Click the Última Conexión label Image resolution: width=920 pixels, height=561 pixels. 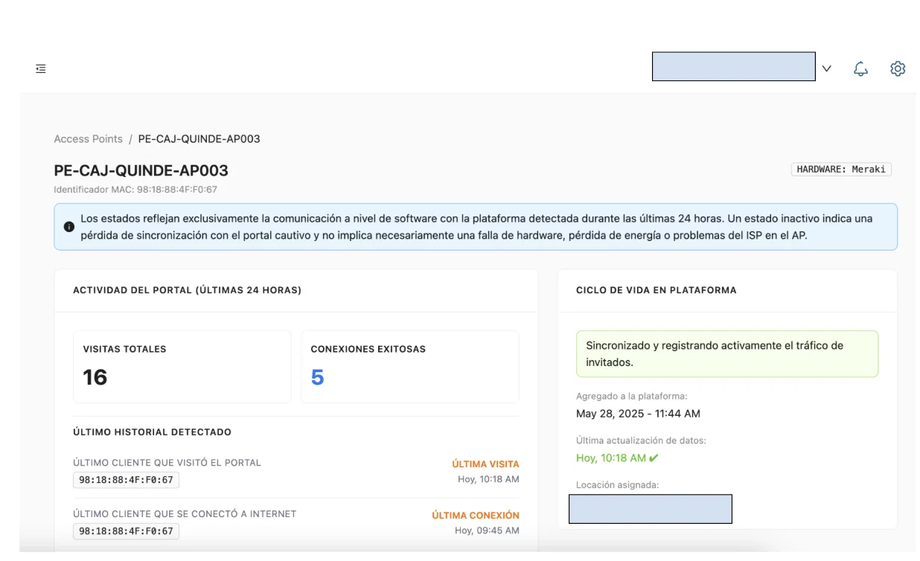[x=475, y=515]
